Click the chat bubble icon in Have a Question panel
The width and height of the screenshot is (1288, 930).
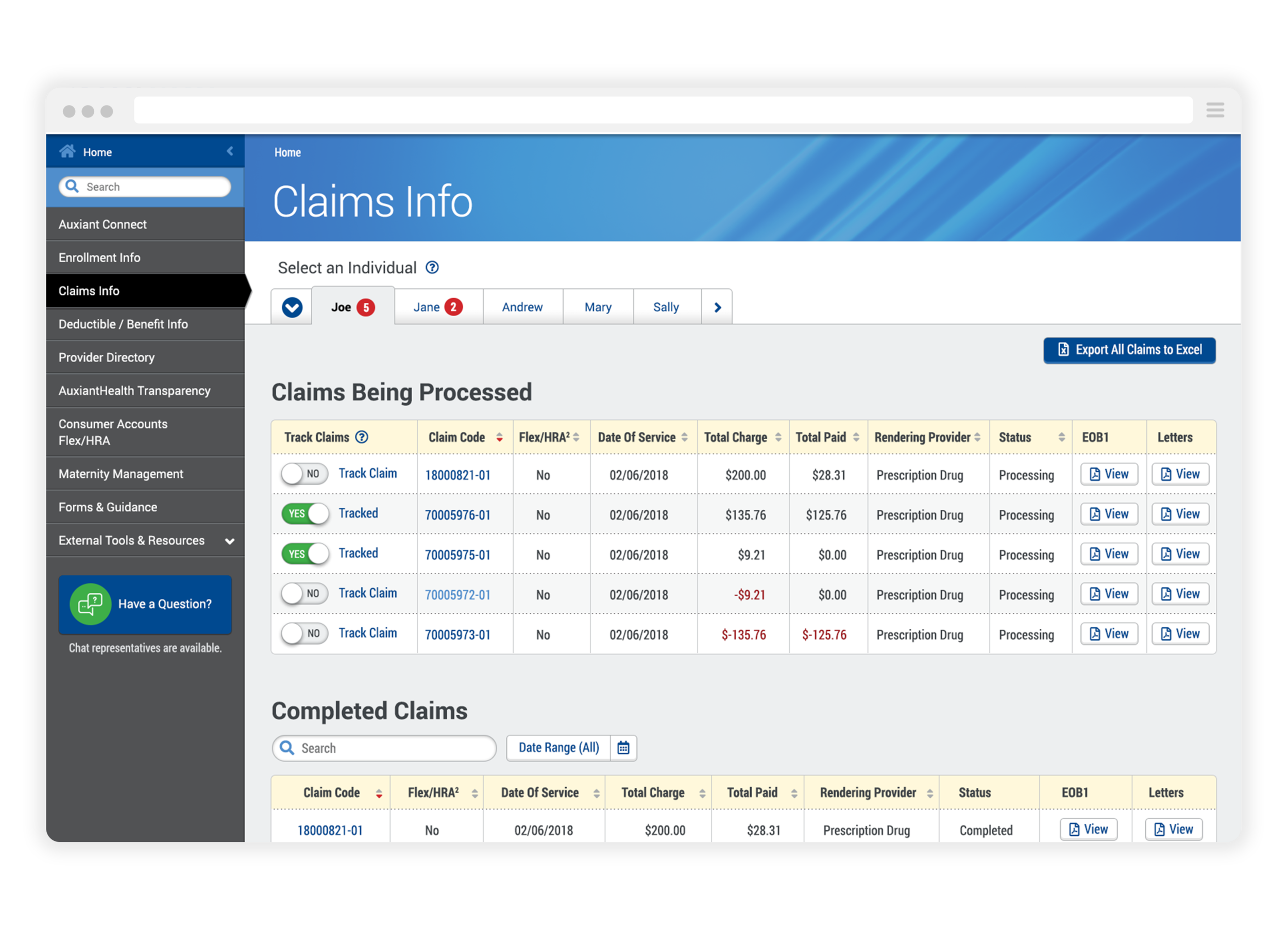(90, 604)
